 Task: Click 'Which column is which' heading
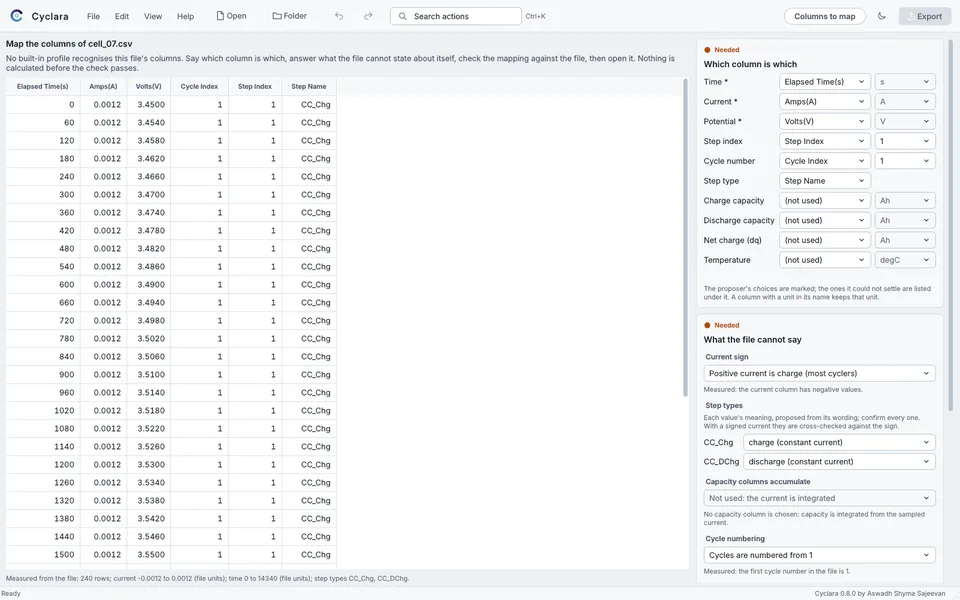tap(750, 64)
